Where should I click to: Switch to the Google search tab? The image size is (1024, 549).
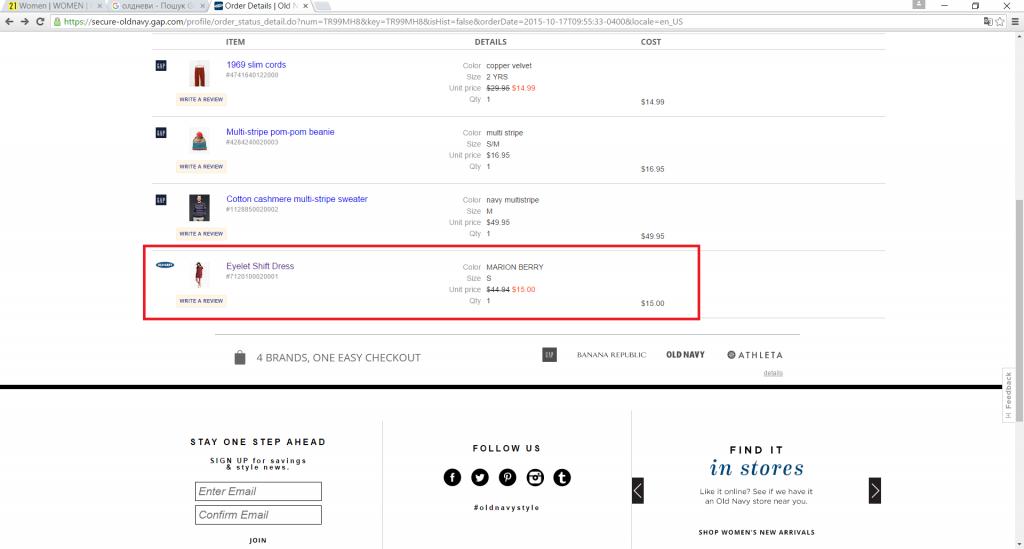[155, 6]
